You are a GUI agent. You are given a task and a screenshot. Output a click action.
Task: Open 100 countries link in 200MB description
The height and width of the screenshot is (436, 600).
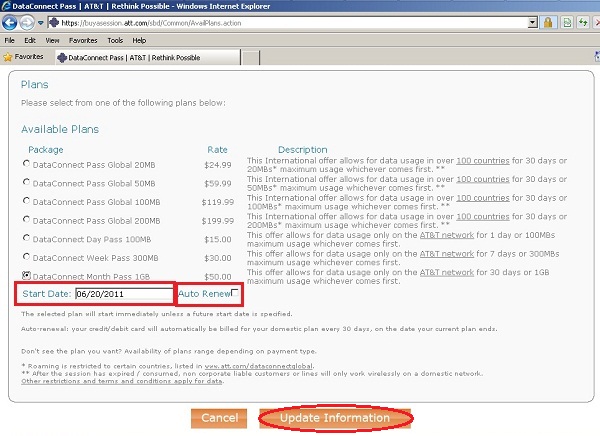pyautogui.click(x=483, y=217)
